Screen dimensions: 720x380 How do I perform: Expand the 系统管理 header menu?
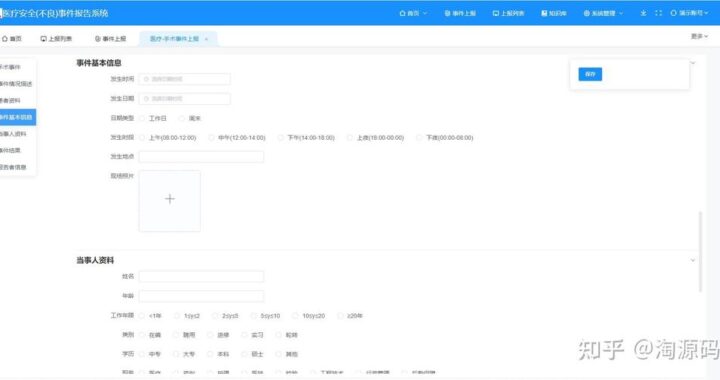[603, 13]
